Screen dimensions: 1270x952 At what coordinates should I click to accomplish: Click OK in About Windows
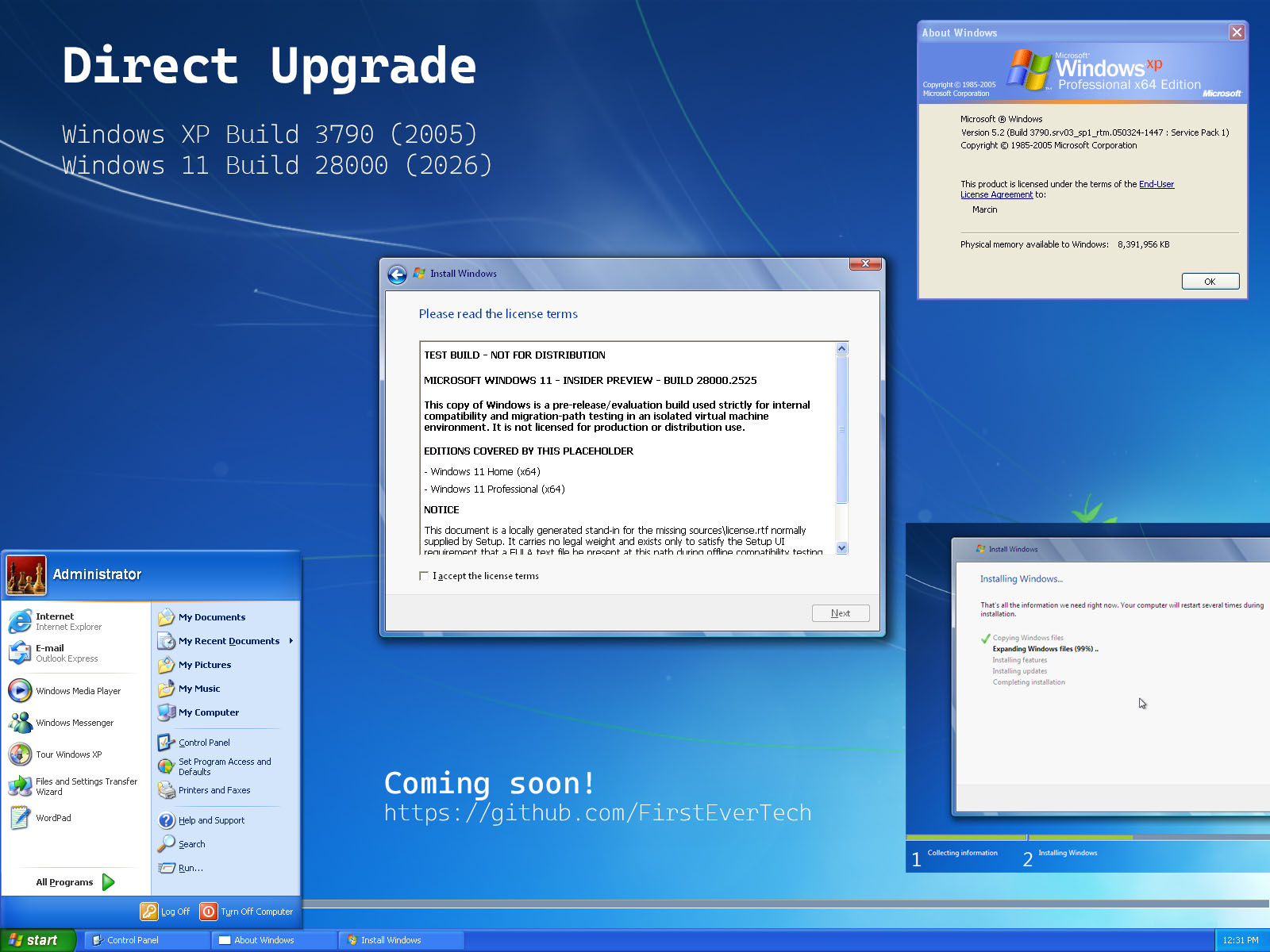1210,282
